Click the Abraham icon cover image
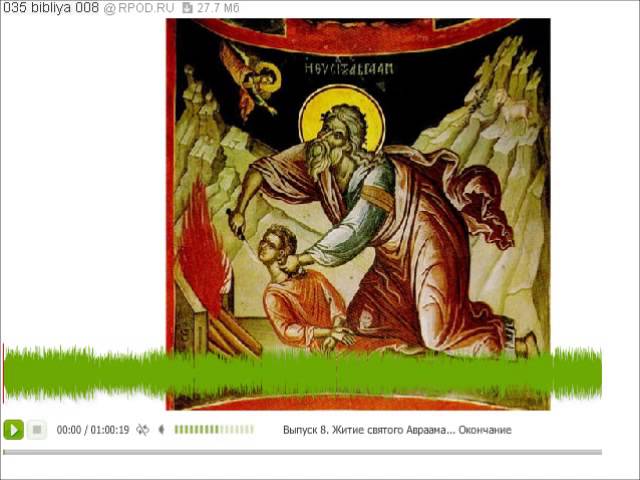This screenshot has height=480, width=640. (358, 214)
